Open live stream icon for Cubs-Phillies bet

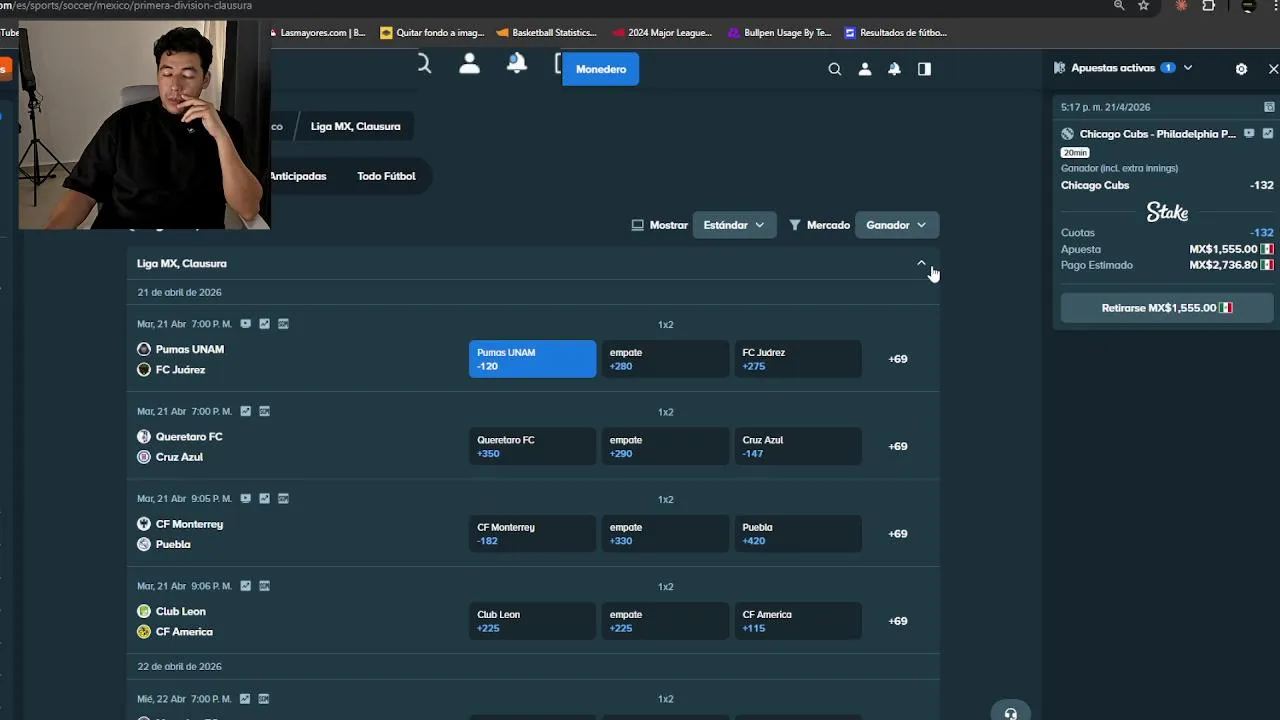(x=1249, y=133)
